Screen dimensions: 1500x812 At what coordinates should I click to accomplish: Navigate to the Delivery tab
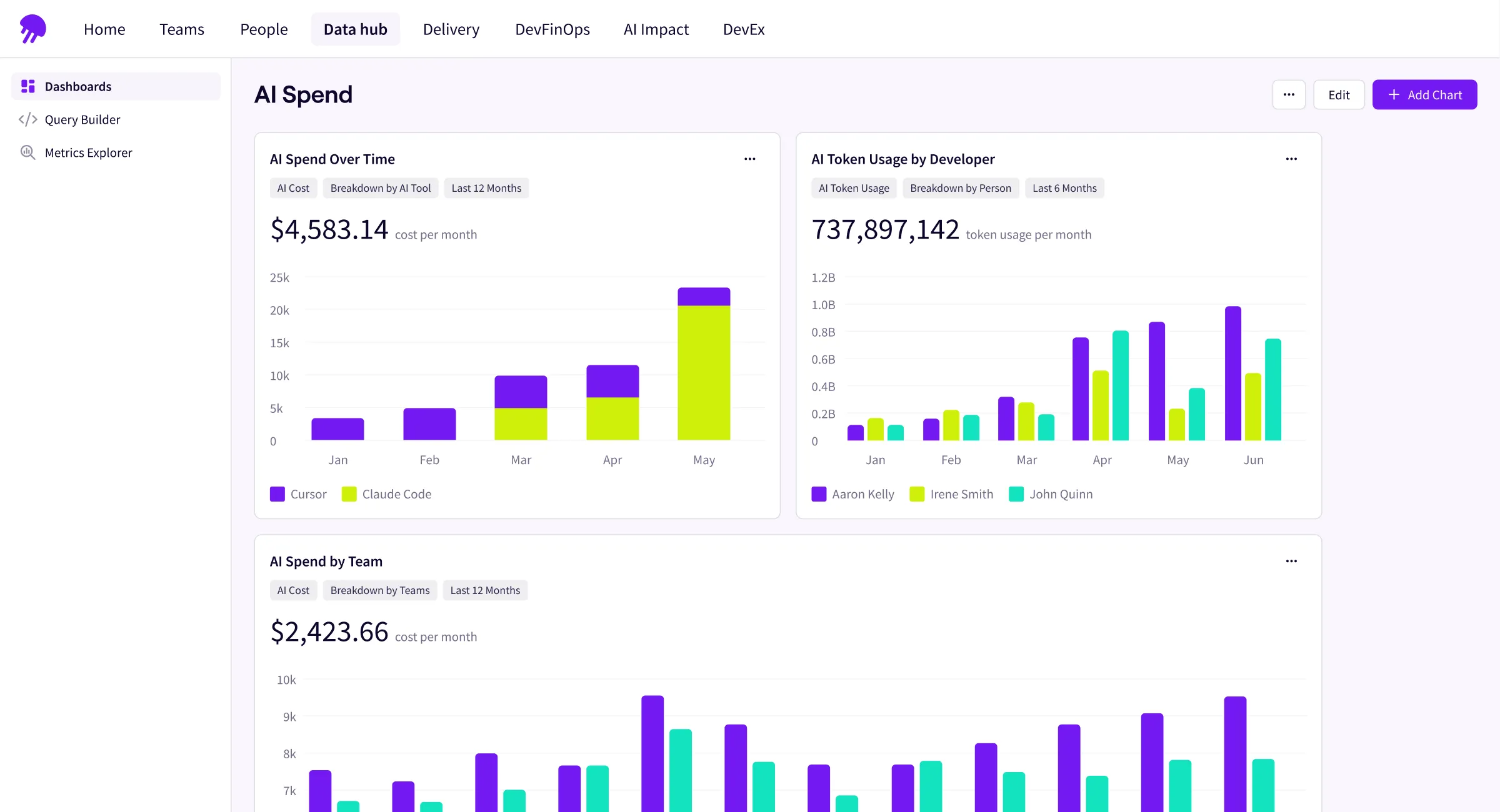[451, 29]
